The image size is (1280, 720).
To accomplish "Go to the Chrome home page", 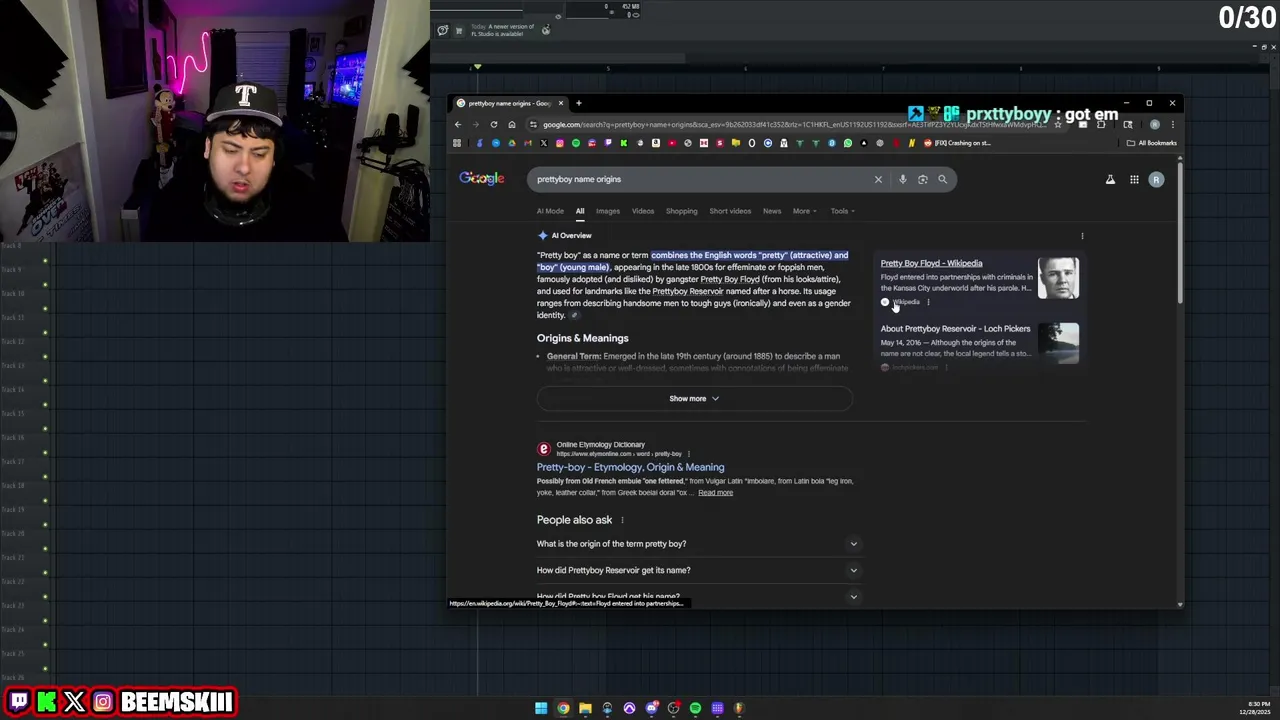I will pos(511,125).
